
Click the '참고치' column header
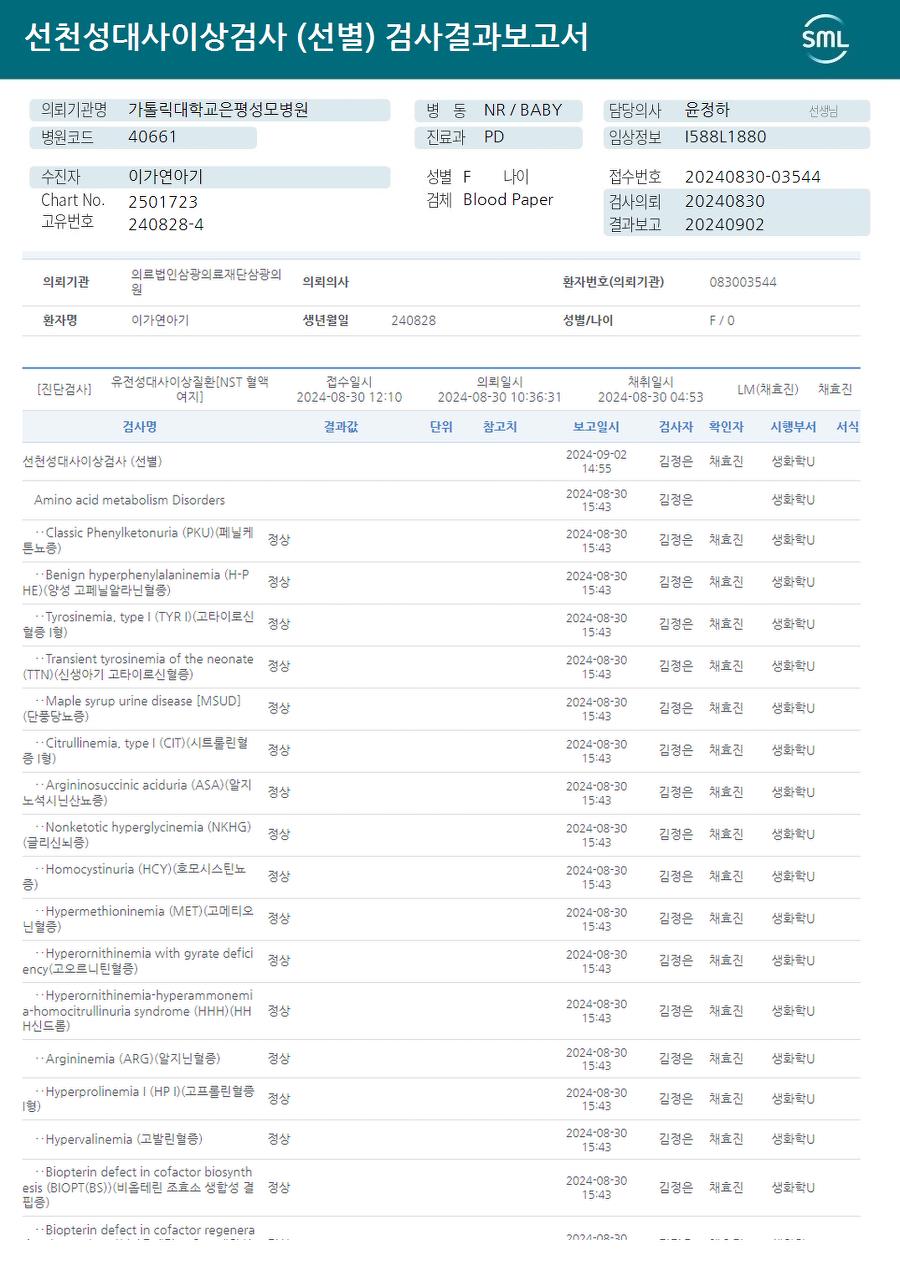(500, 427)
